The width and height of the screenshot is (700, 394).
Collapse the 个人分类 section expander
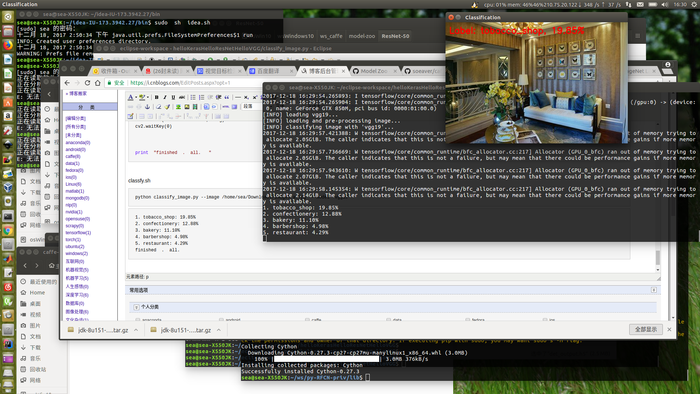coord(137,307)
